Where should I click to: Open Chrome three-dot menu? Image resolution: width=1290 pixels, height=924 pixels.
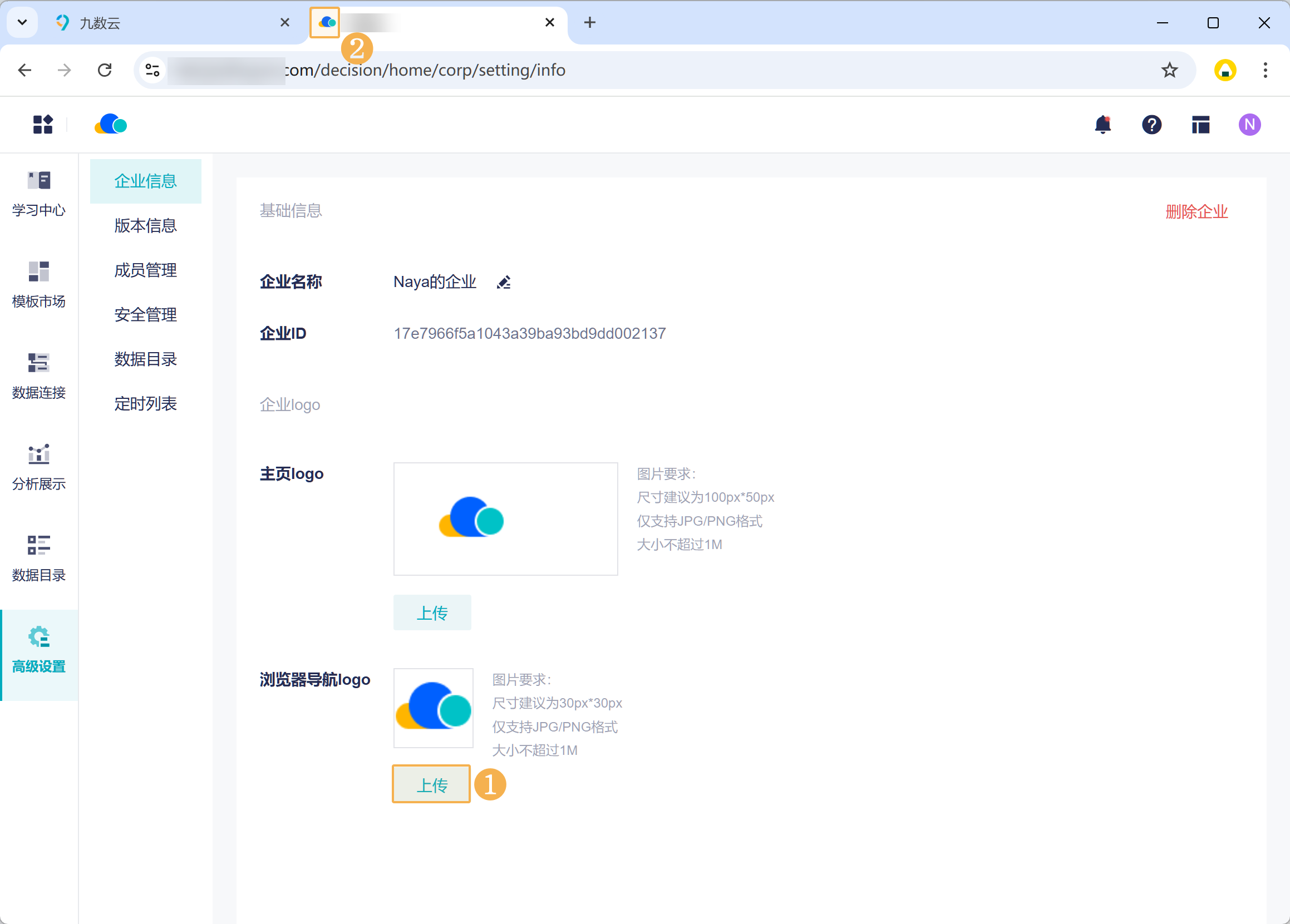click(1265, 70)
